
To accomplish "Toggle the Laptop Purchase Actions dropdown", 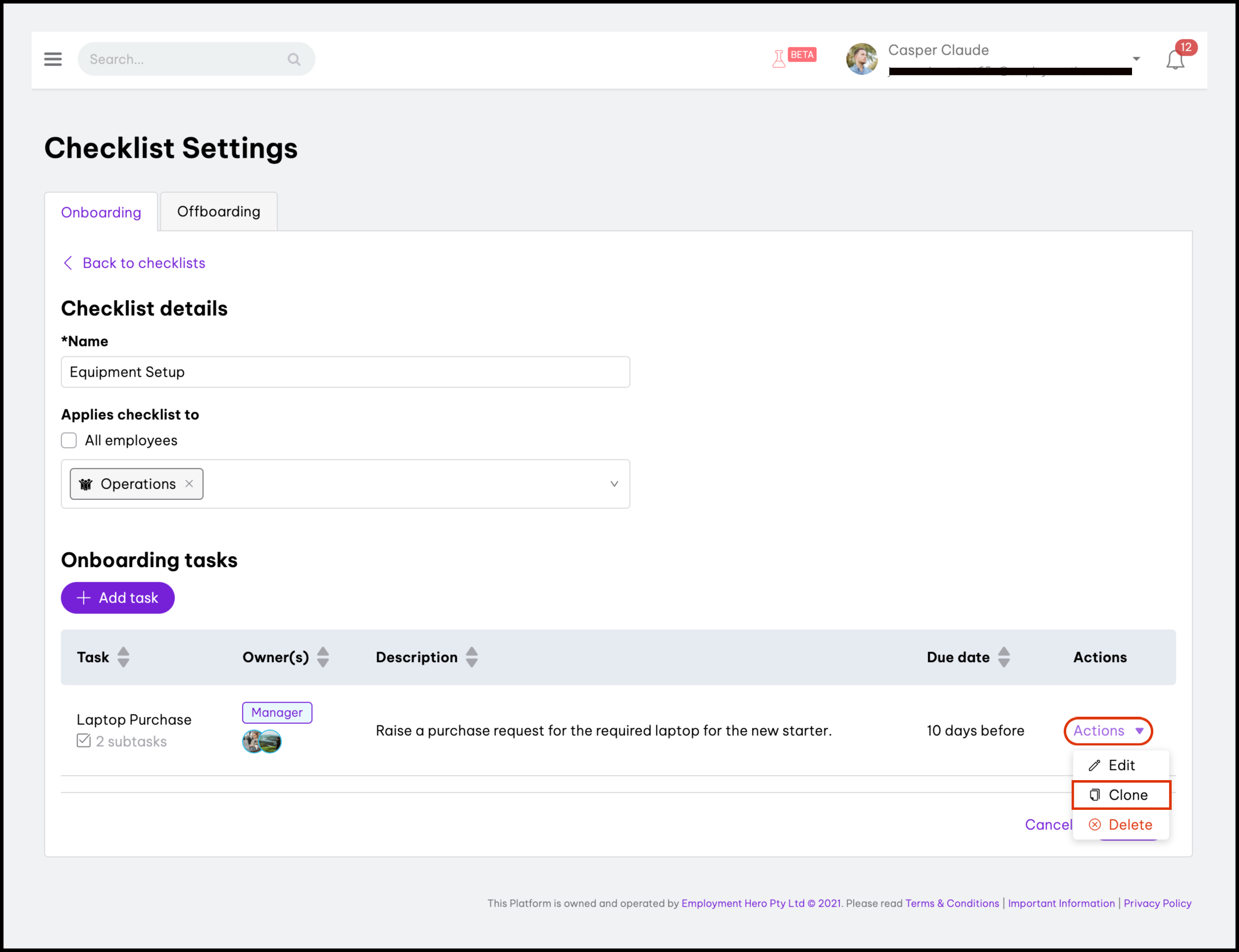I will click(x=1108, y=731).
